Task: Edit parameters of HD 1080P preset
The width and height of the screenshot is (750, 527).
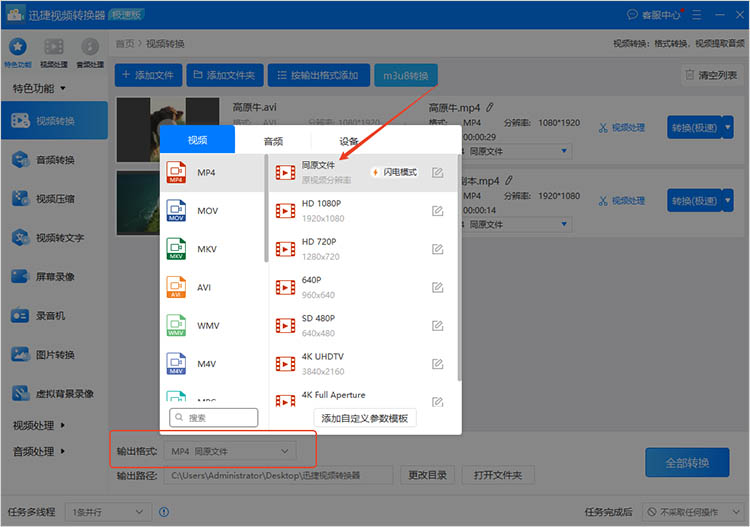Action: point(437,211)
